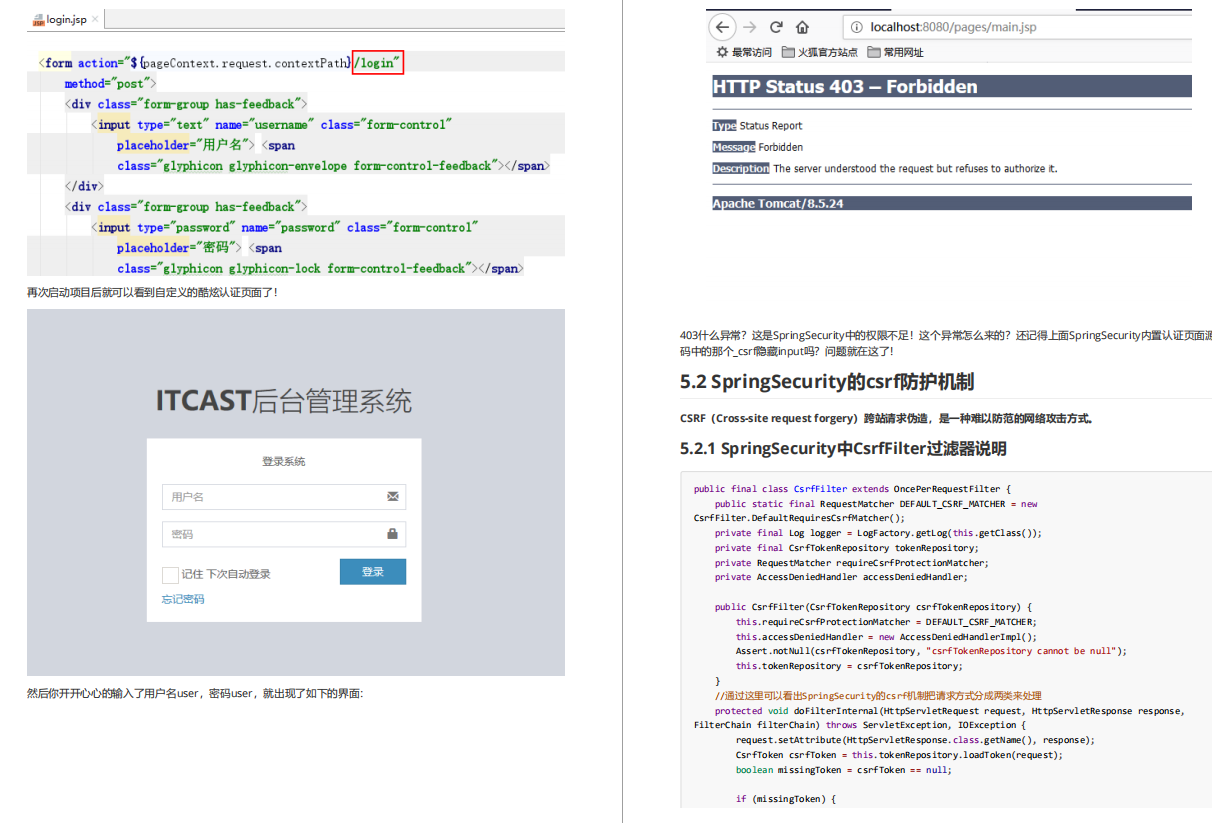
Task: Open the 常用网址 bookmarks folder
Action: 896,52
